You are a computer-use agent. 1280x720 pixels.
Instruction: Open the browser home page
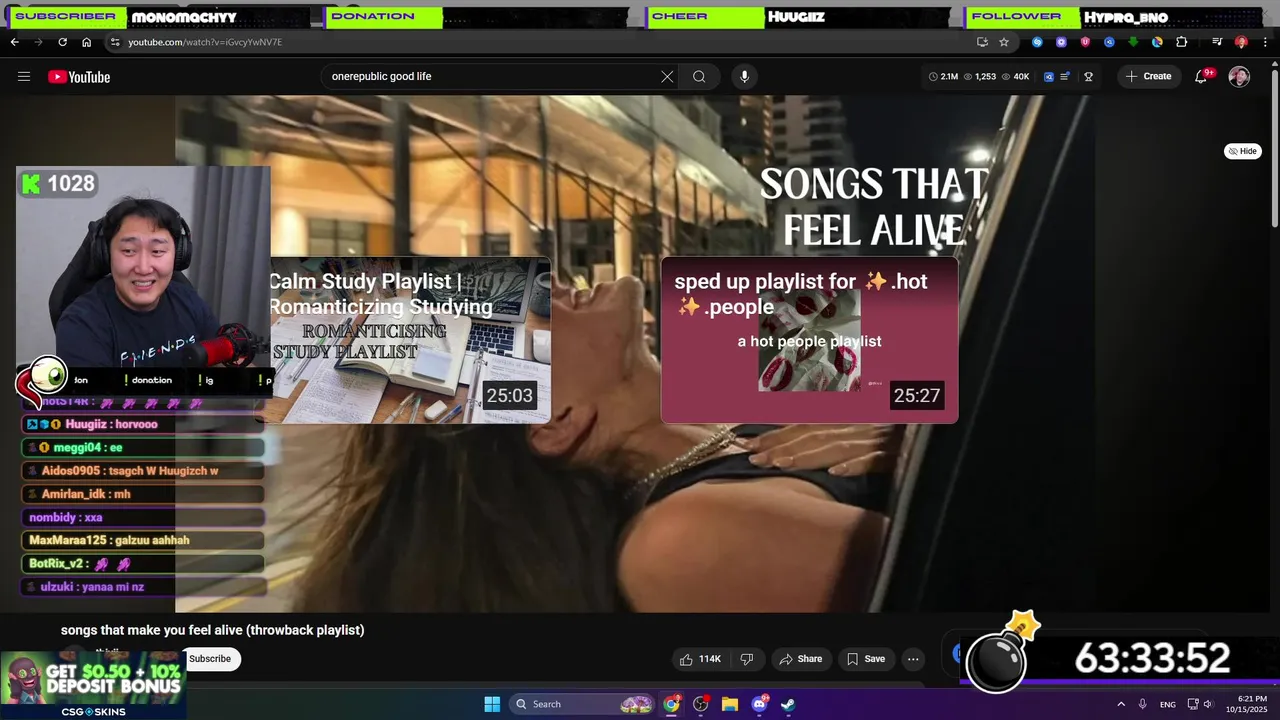pyautogui.click(x=86, y=42)
